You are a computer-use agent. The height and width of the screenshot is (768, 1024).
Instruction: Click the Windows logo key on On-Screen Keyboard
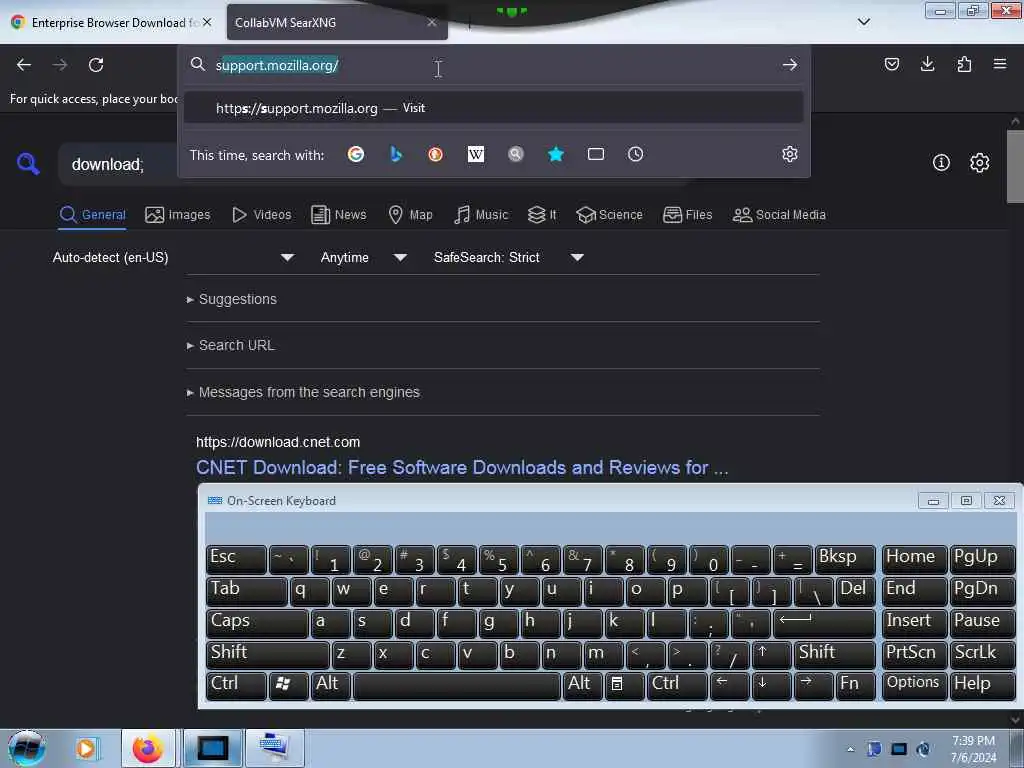(x=288, y=686)
